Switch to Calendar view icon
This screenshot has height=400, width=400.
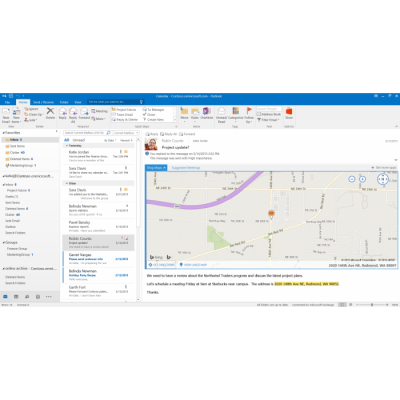pos(16,296)
